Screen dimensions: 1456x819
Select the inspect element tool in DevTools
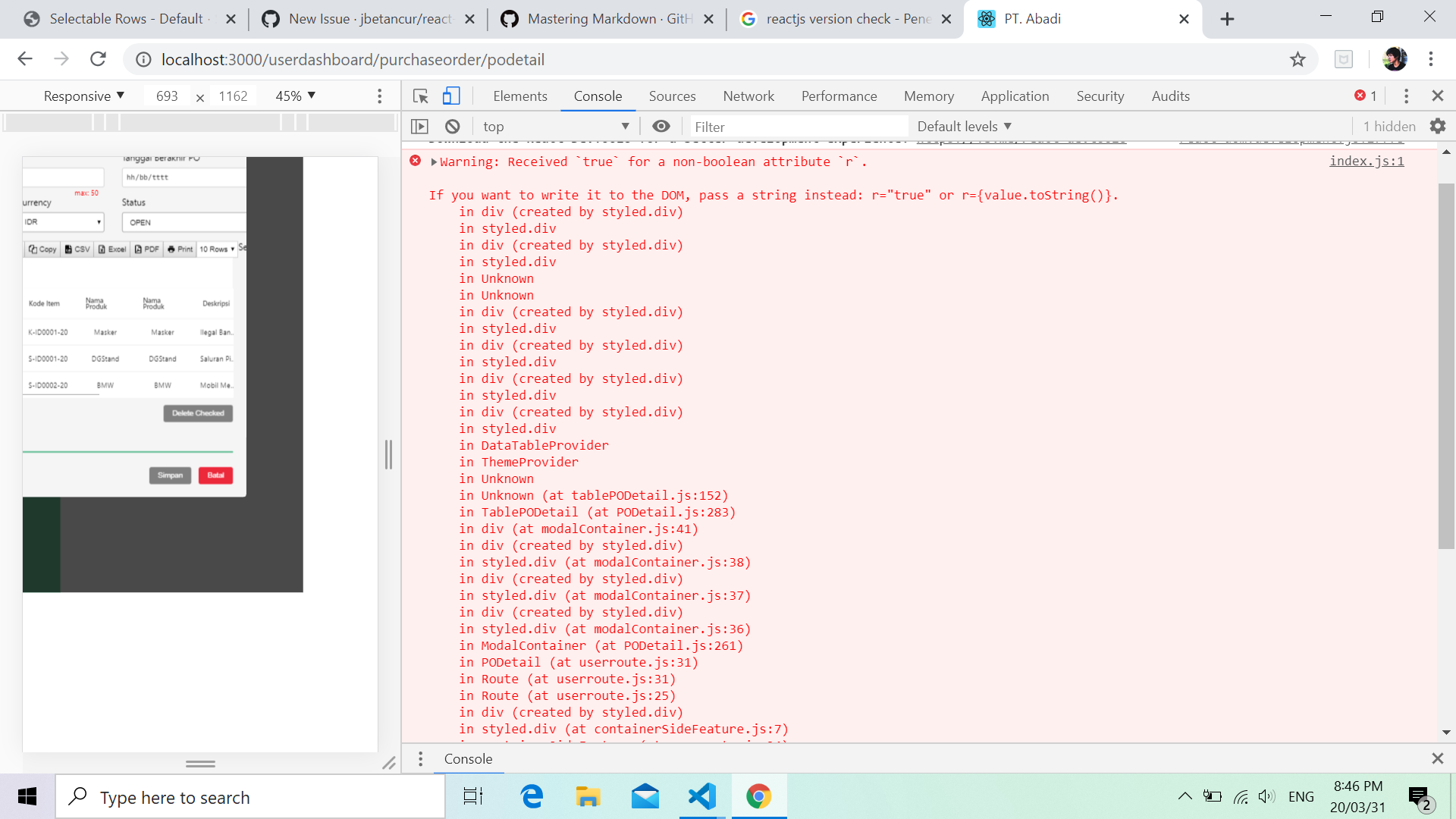[x=420, y=96]
